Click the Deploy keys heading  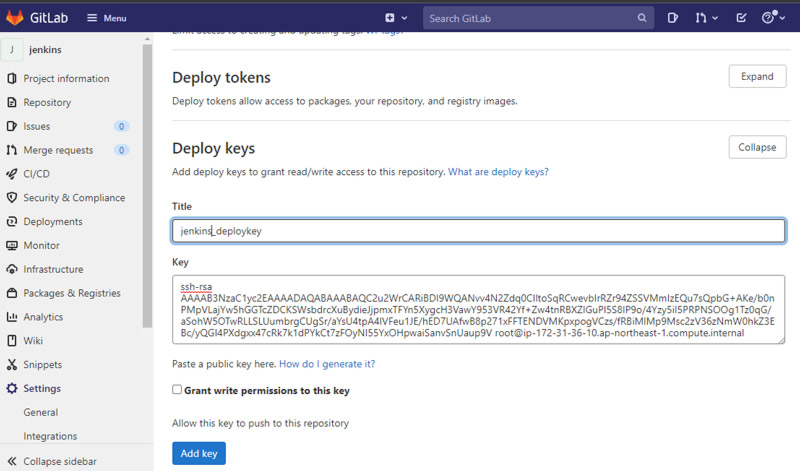(x=213, y=148)
